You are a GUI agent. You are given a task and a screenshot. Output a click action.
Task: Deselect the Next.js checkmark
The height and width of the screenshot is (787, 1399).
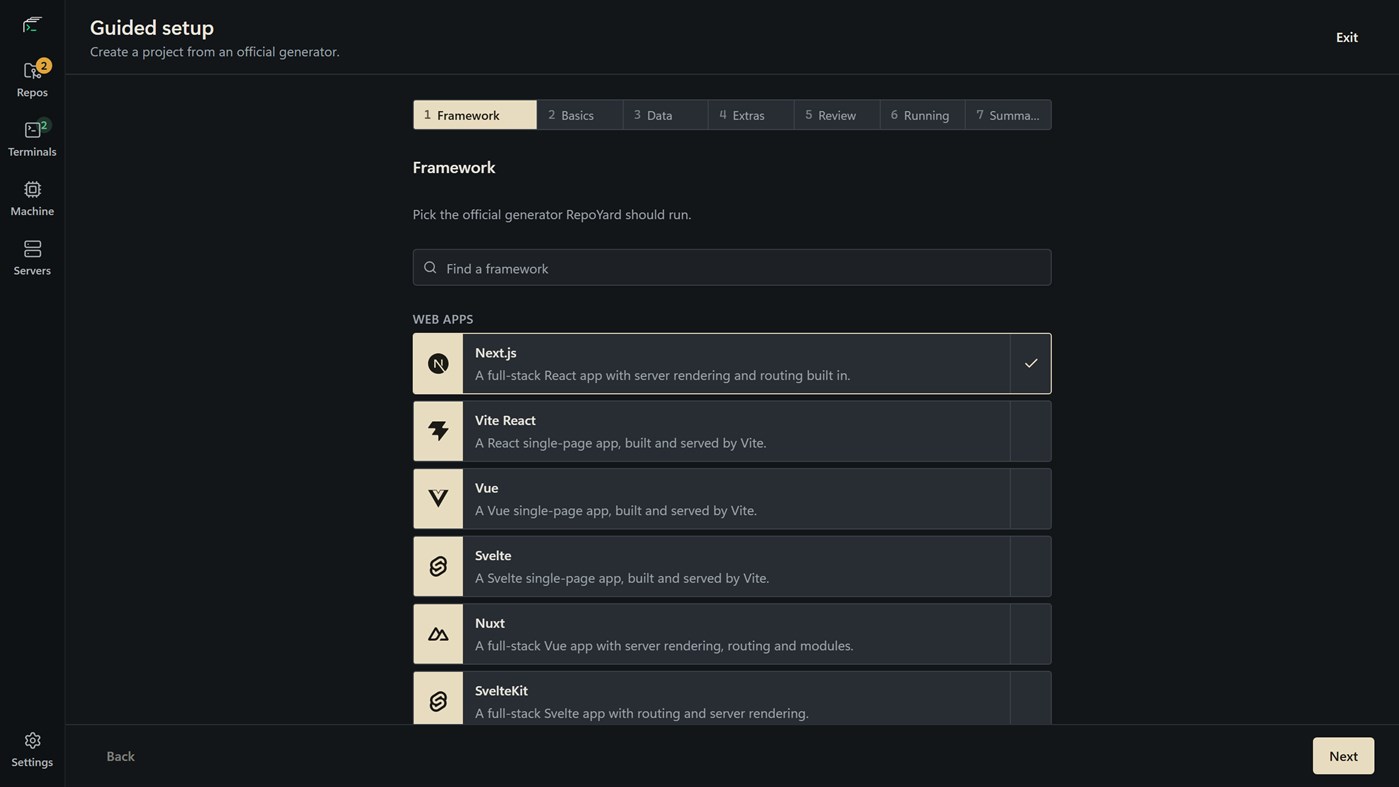pyautogui.click(x=1031, y=364)
